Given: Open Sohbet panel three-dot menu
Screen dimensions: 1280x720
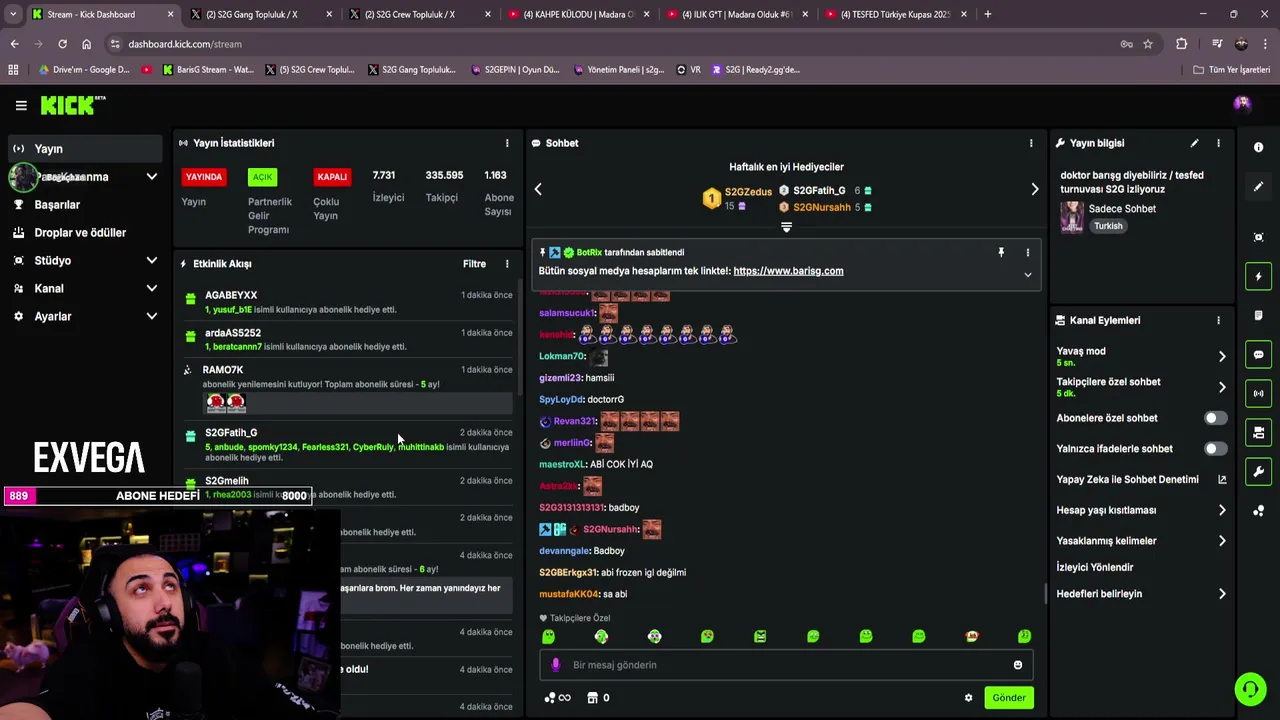Looking at the screenshot, I should 1031,143.
